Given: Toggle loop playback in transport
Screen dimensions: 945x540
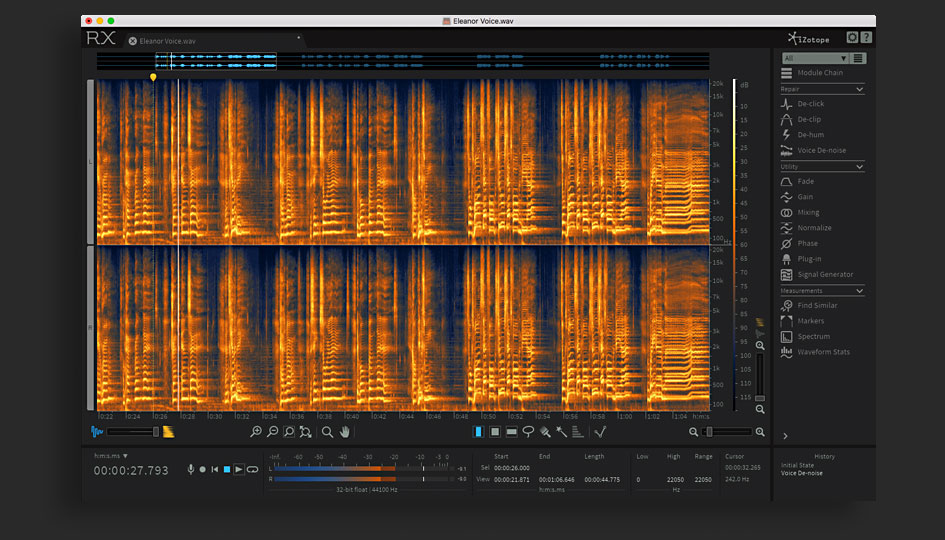Looking at the screenshot, I should click(x=252, y=469).
